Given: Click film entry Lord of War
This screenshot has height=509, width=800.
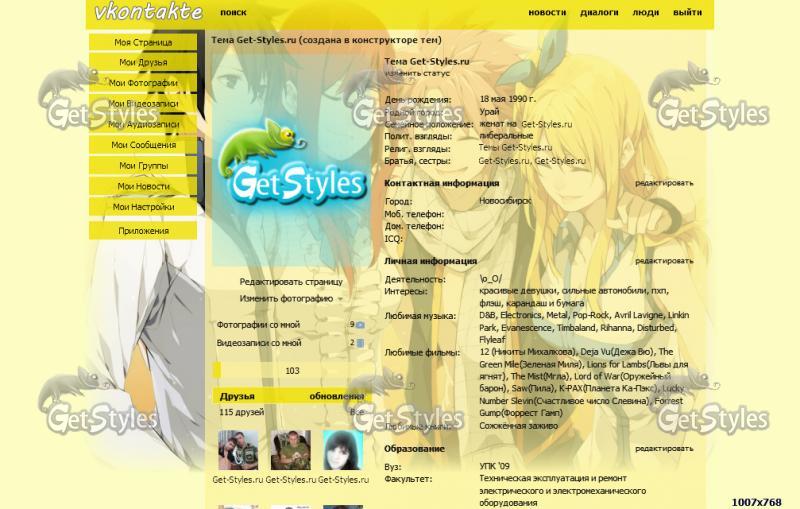Looking at the screenshot, I should point(599,376).
